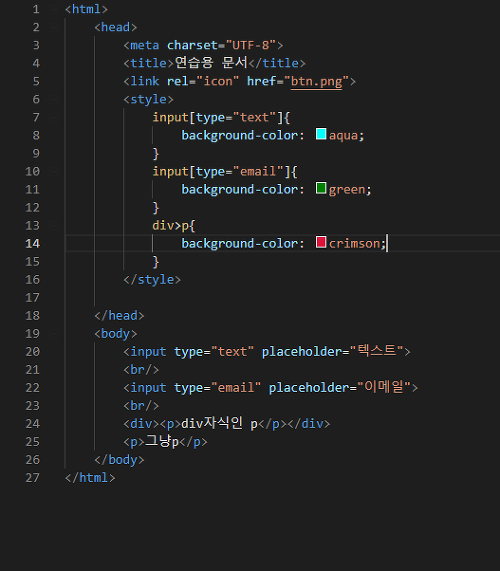Fold the input[type="text"] rule on line 7
The image size is (500, 571).
point(54,117)
